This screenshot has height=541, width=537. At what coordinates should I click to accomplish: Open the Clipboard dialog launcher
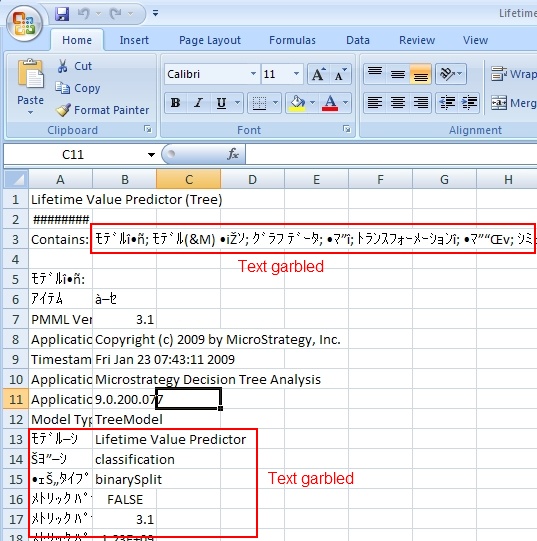148,129
